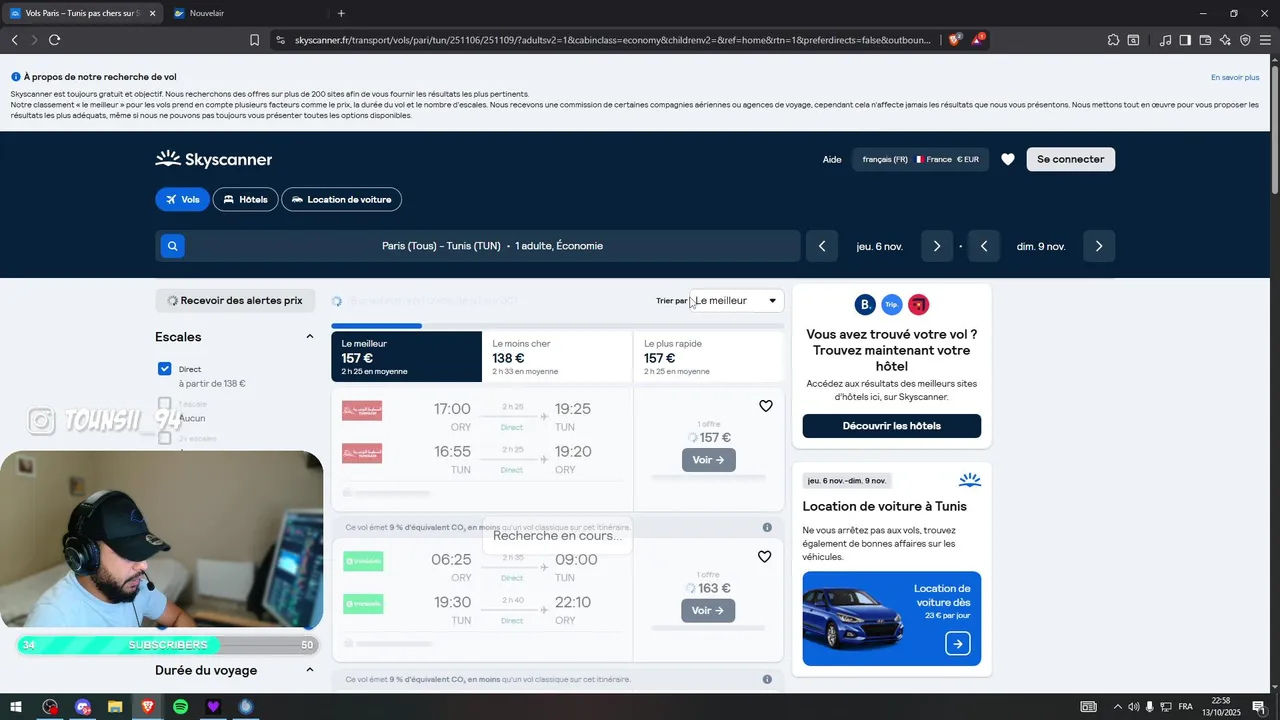Save the 157 € Tunisair flight heart
The height and width of the screenshot is (720, 1280).
(766, 406)
